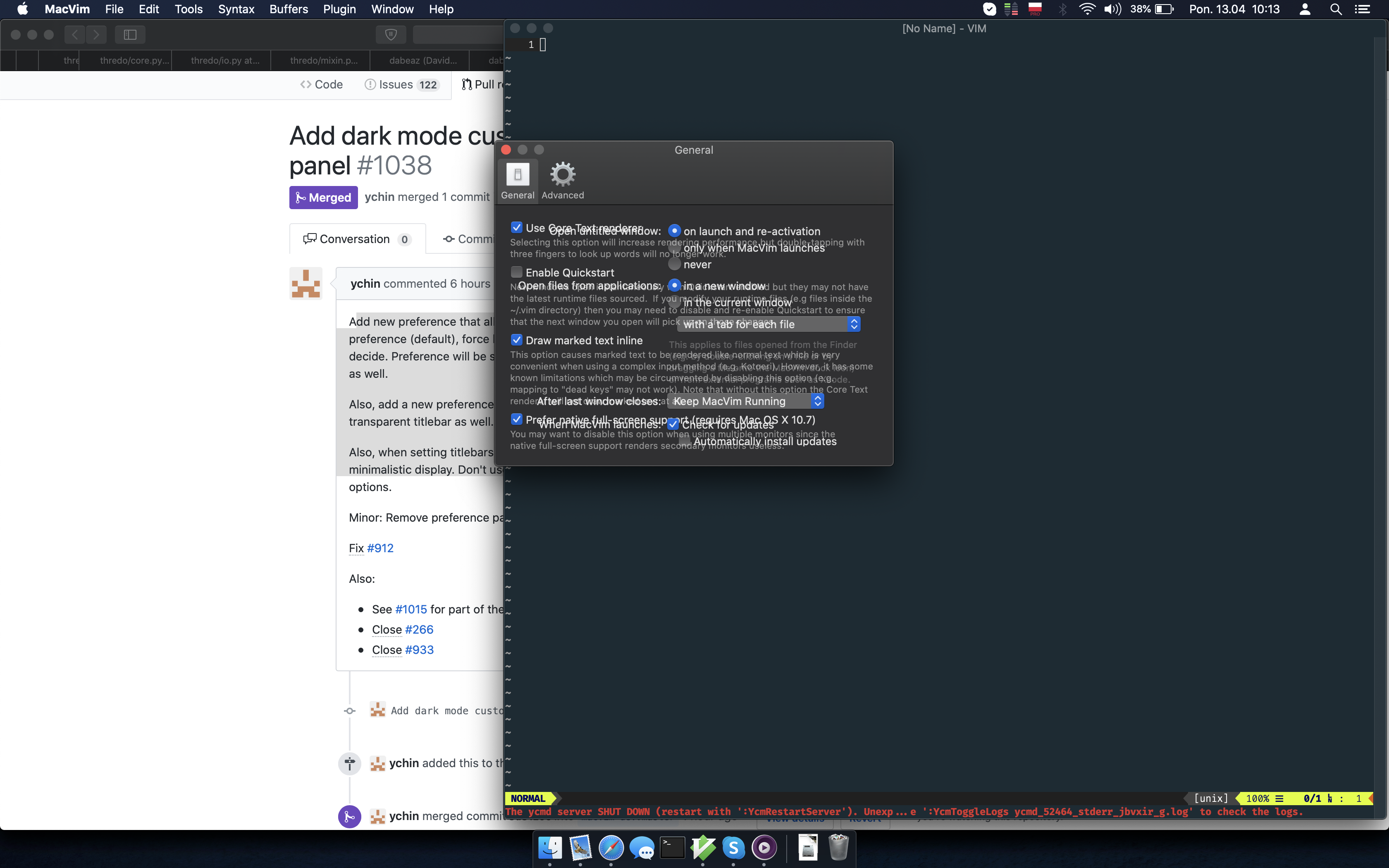
Task: Open the General preferences pane icon
Action: [x=518, y=180]
